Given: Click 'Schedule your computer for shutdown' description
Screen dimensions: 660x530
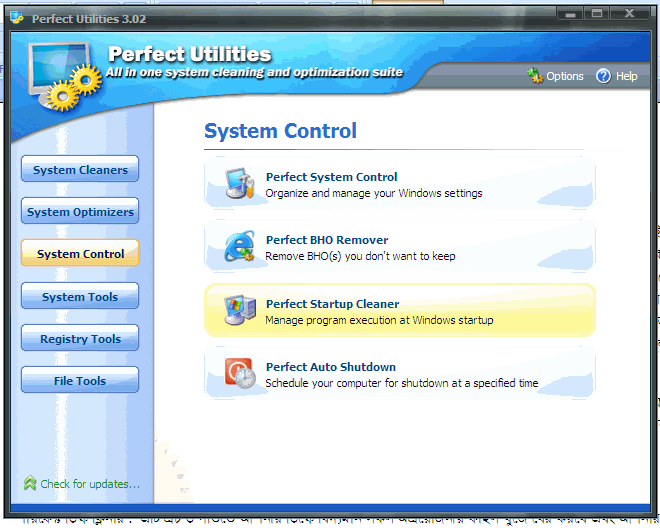Looking at the screenshot, I should [402, 383].
